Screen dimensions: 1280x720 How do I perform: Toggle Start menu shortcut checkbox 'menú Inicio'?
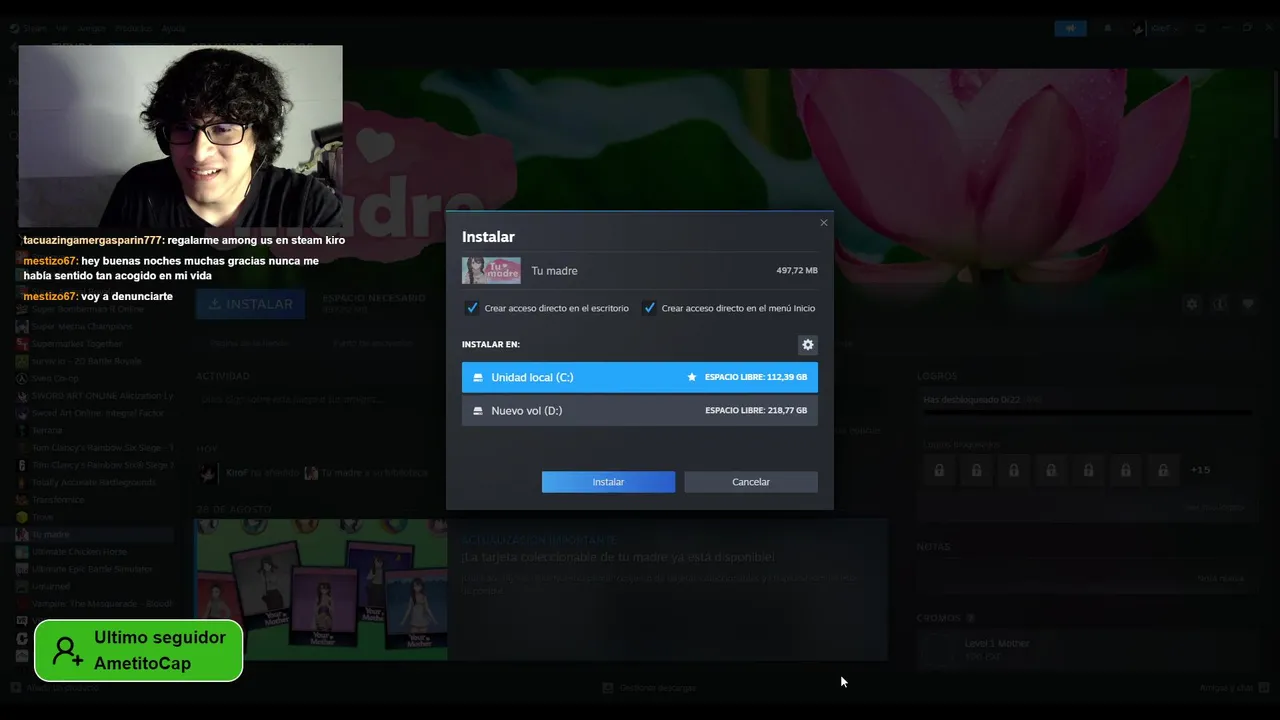tap(649, 308)
